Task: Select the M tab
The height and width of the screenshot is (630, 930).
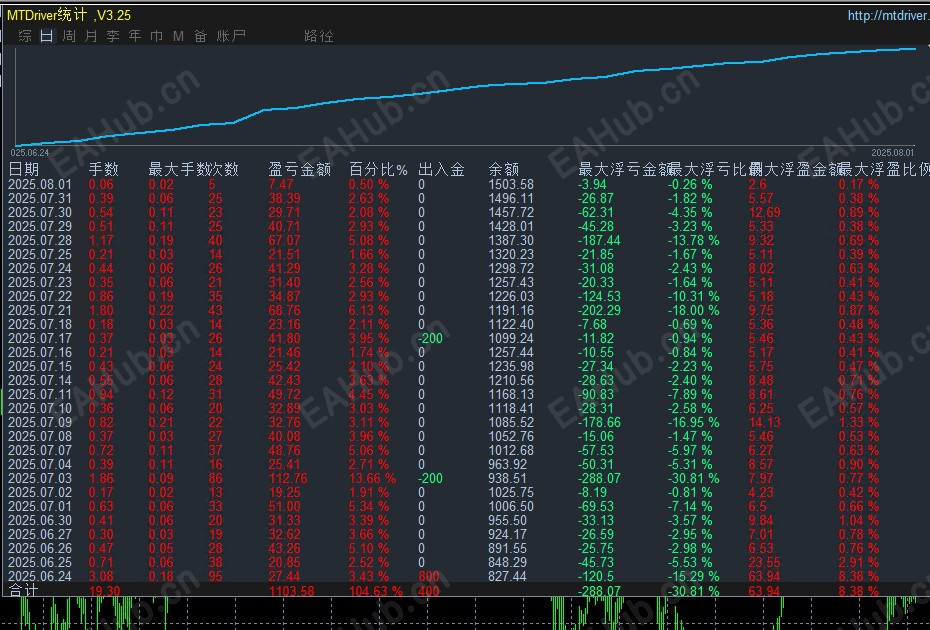Action: click(179, 36)
